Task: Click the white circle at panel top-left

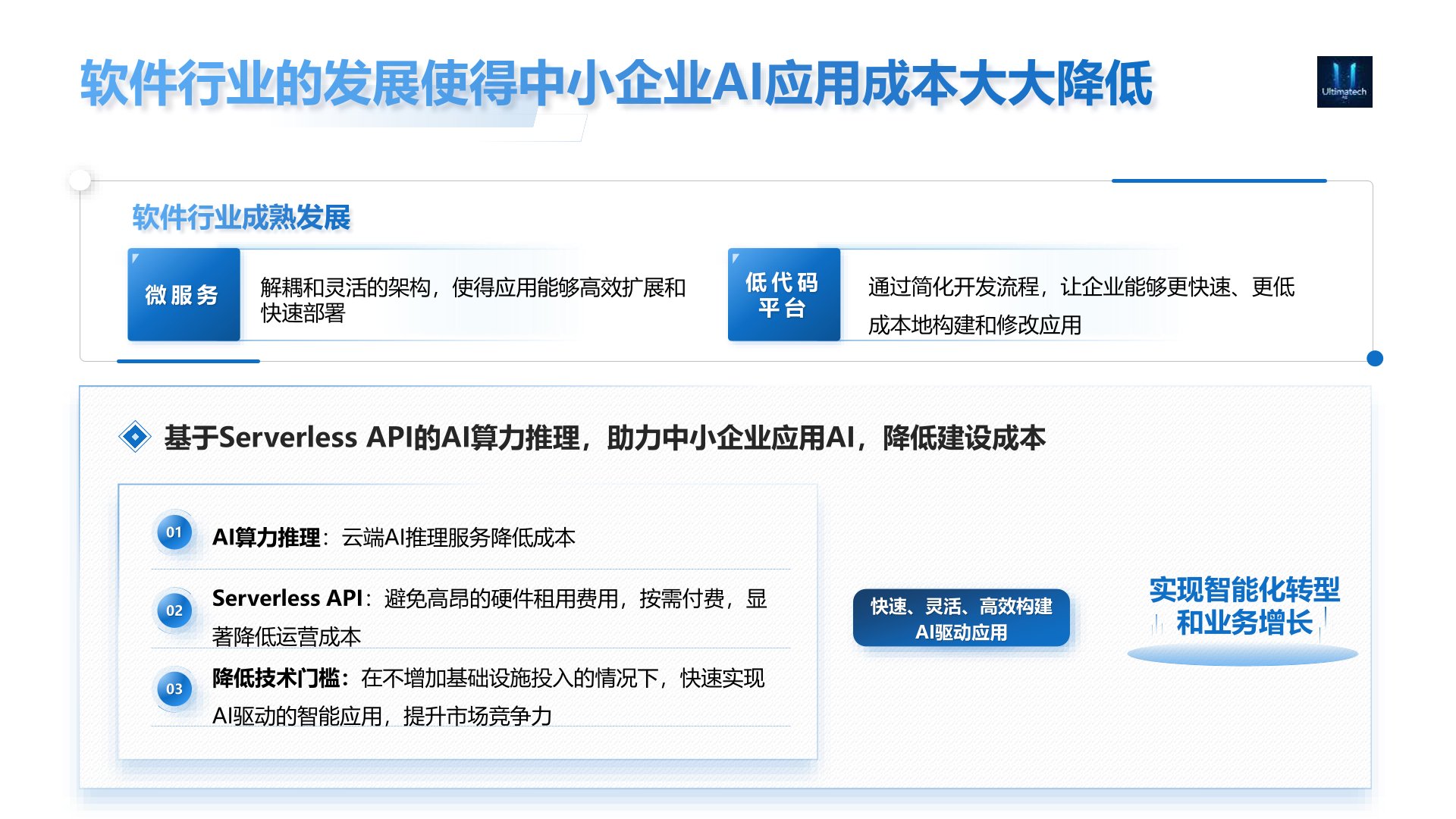Action: (80, 180)
